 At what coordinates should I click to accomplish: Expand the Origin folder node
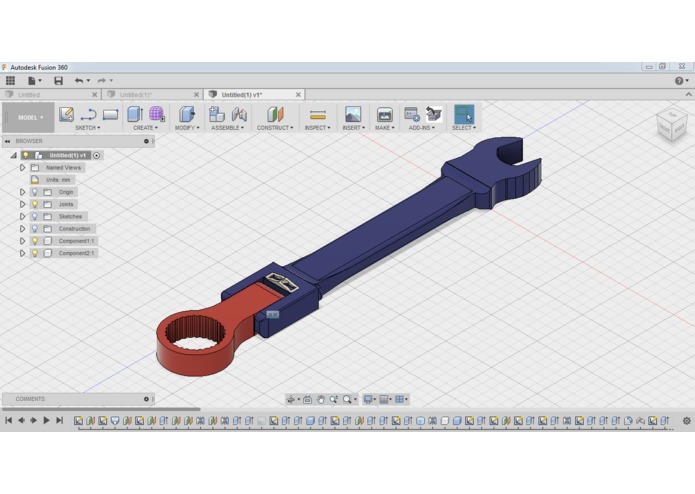click(22, 192)
